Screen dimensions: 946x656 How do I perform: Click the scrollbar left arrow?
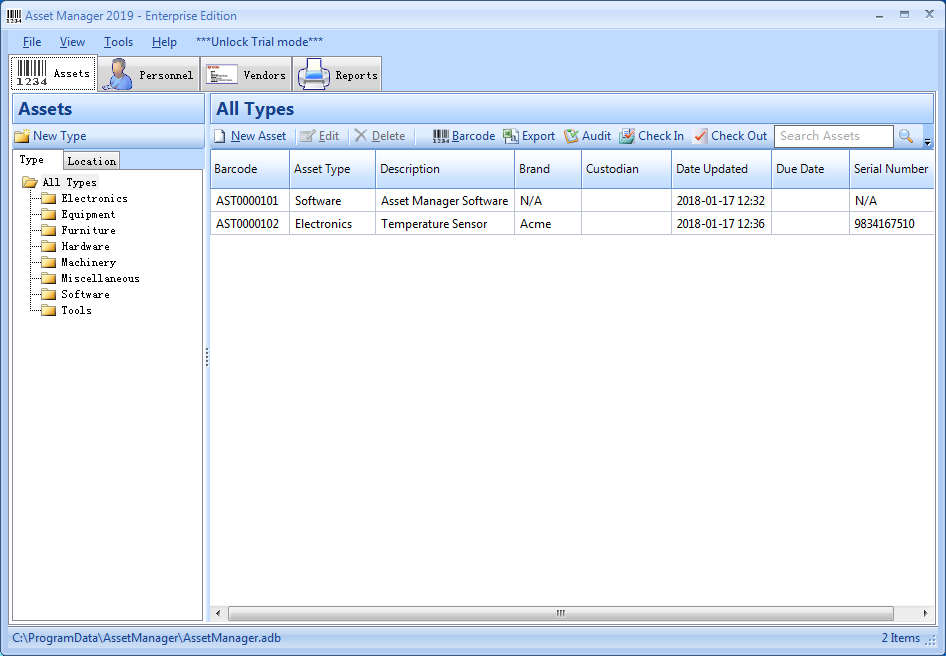[x=218, y=613]
